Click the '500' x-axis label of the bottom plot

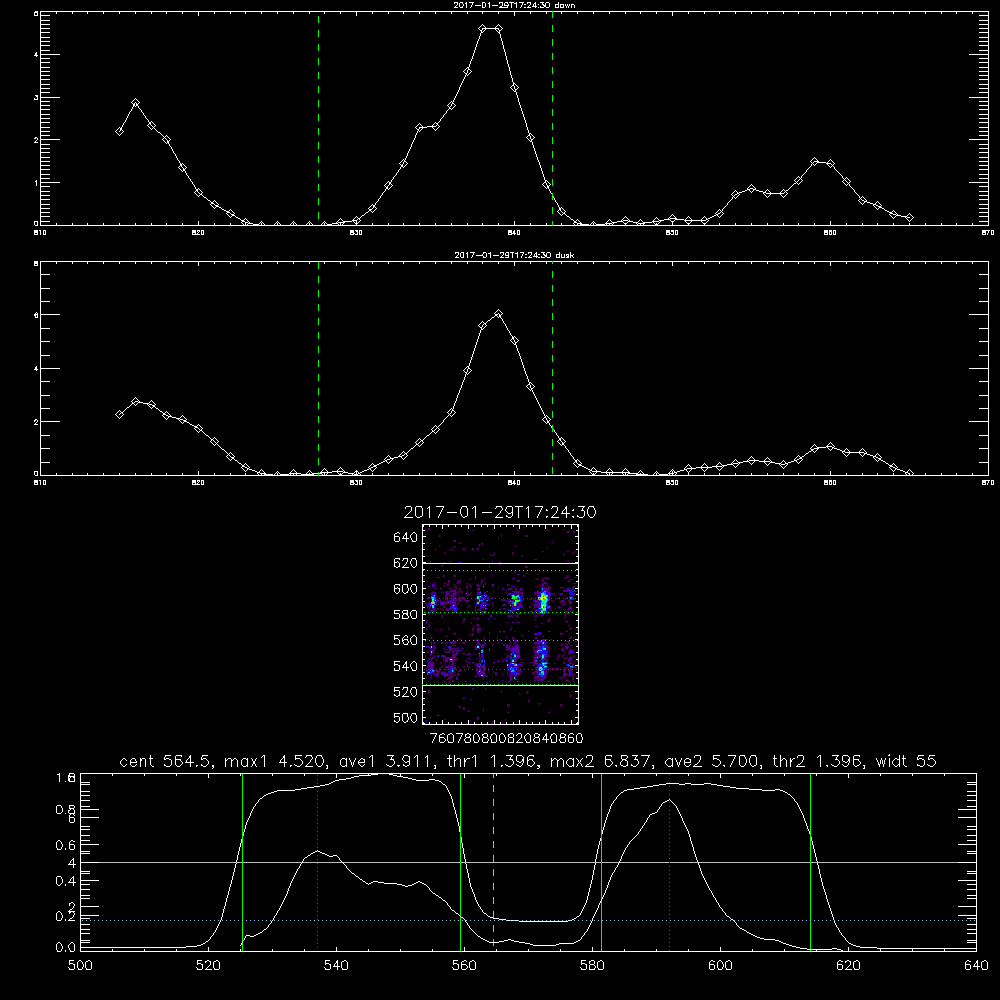(80, 966)
